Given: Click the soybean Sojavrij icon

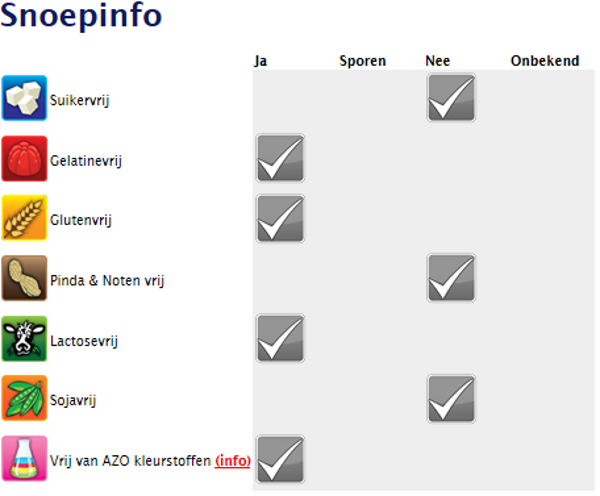Looking at the screenshot, I should click(x=24, y=400).
